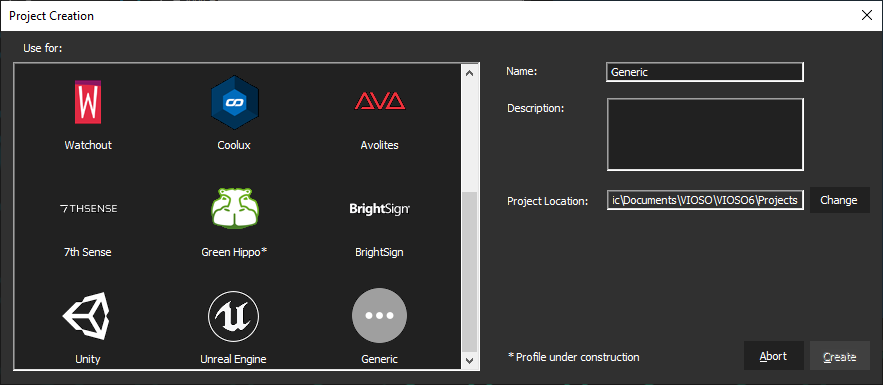Click the Unity text label

click(87, 359)
